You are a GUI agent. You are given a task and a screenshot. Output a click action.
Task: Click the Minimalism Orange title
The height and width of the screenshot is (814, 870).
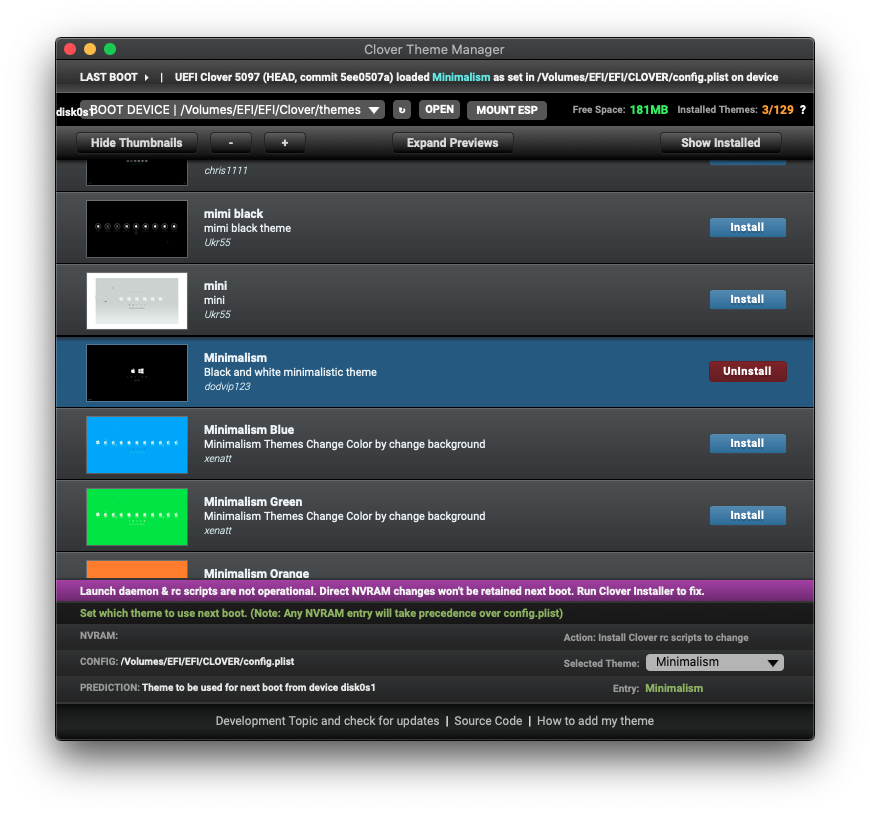[256, 573]
